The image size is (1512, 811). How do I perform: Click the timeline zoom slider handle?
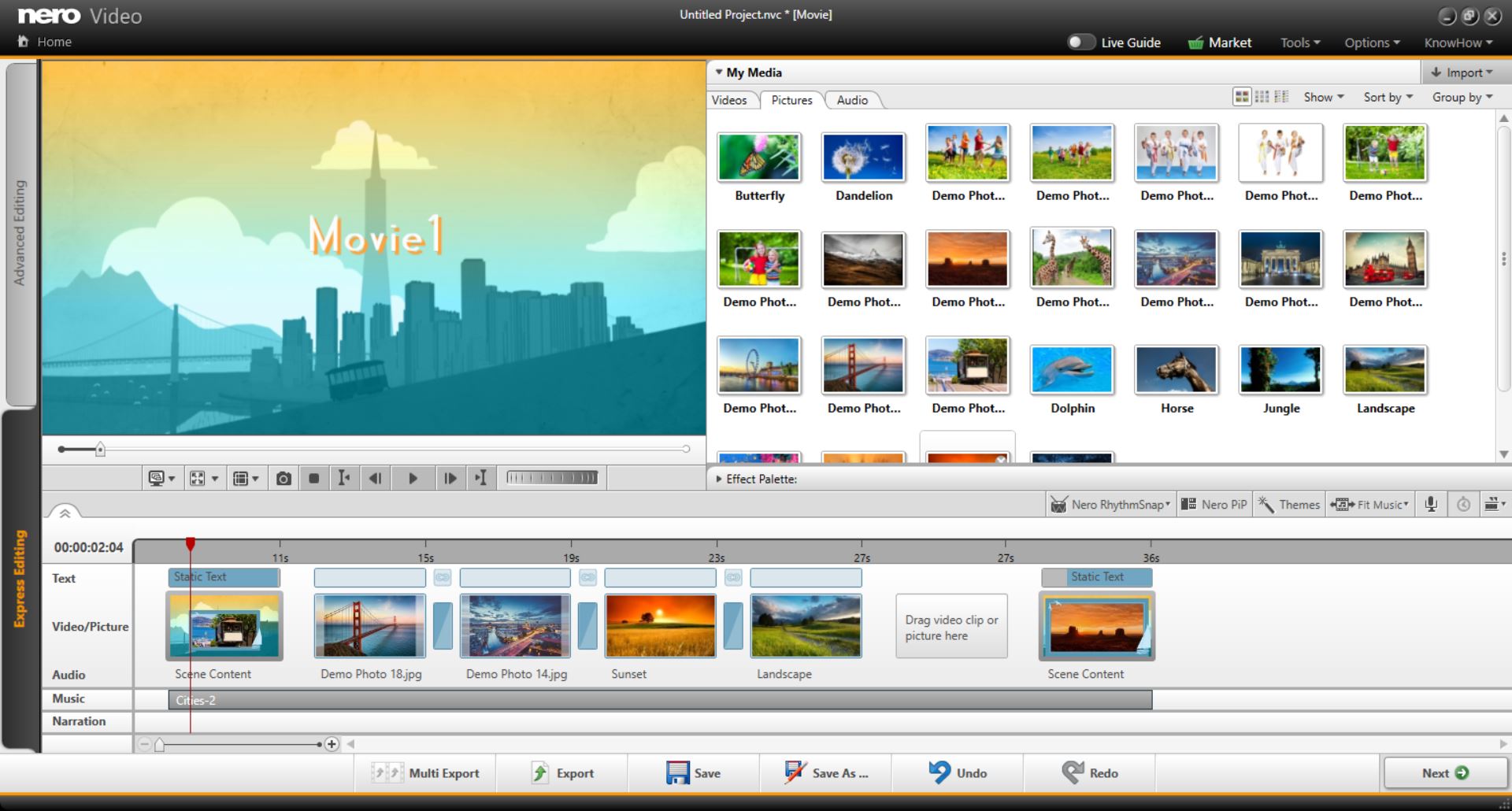(x=159, y=744)
